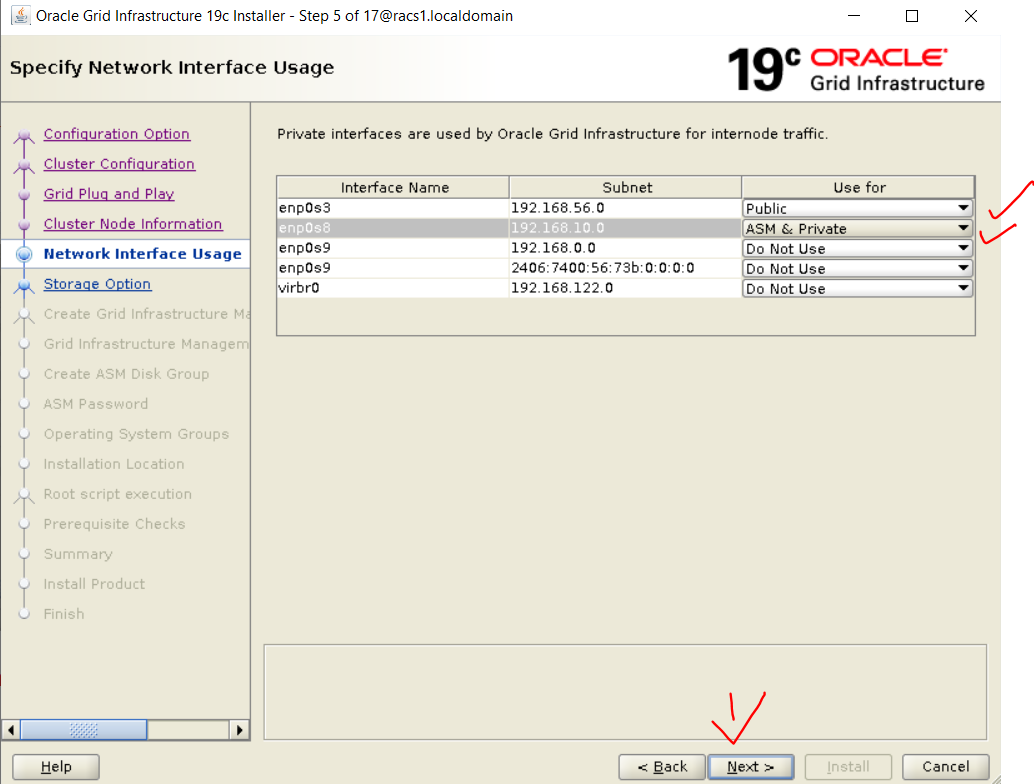Screen dimensions: 1034x784
Task: Click the Create ASM Disk Group step
Action: 127,374
